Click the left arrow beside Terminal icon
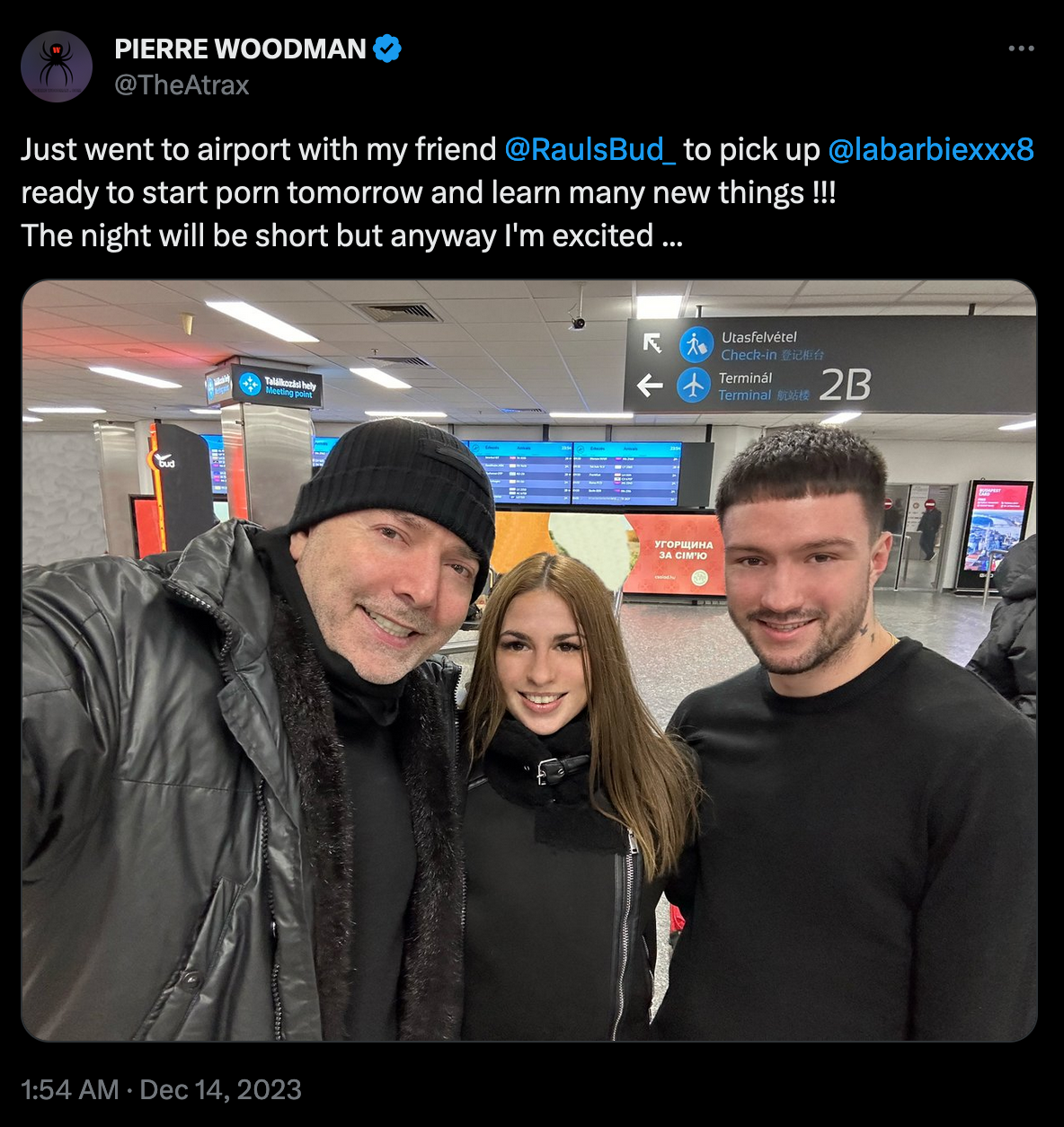Screen dimensions: 1064x1127 tap(650, 386)
